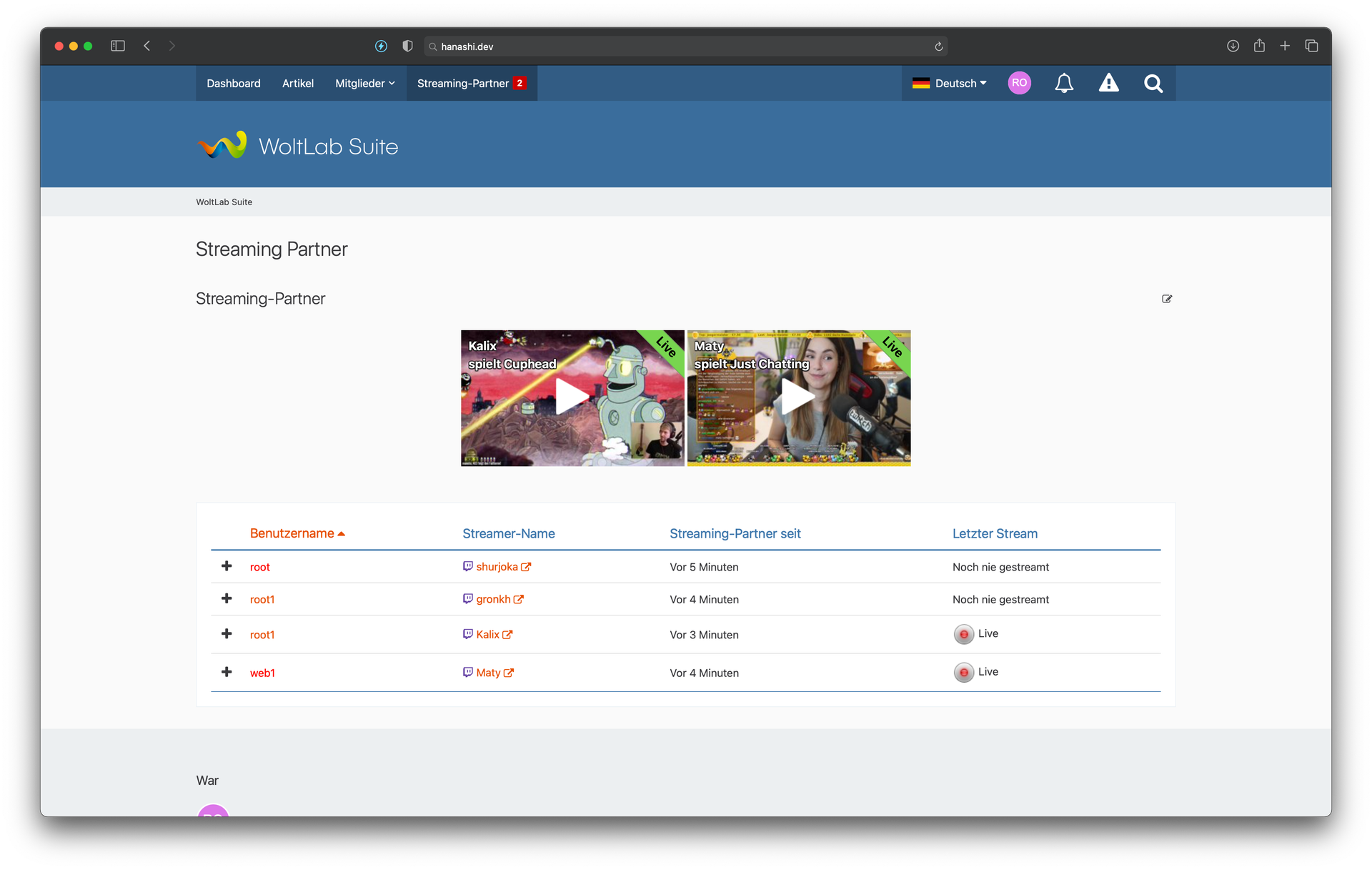Open the Streaming-Partner menu tab

(471, 84)
